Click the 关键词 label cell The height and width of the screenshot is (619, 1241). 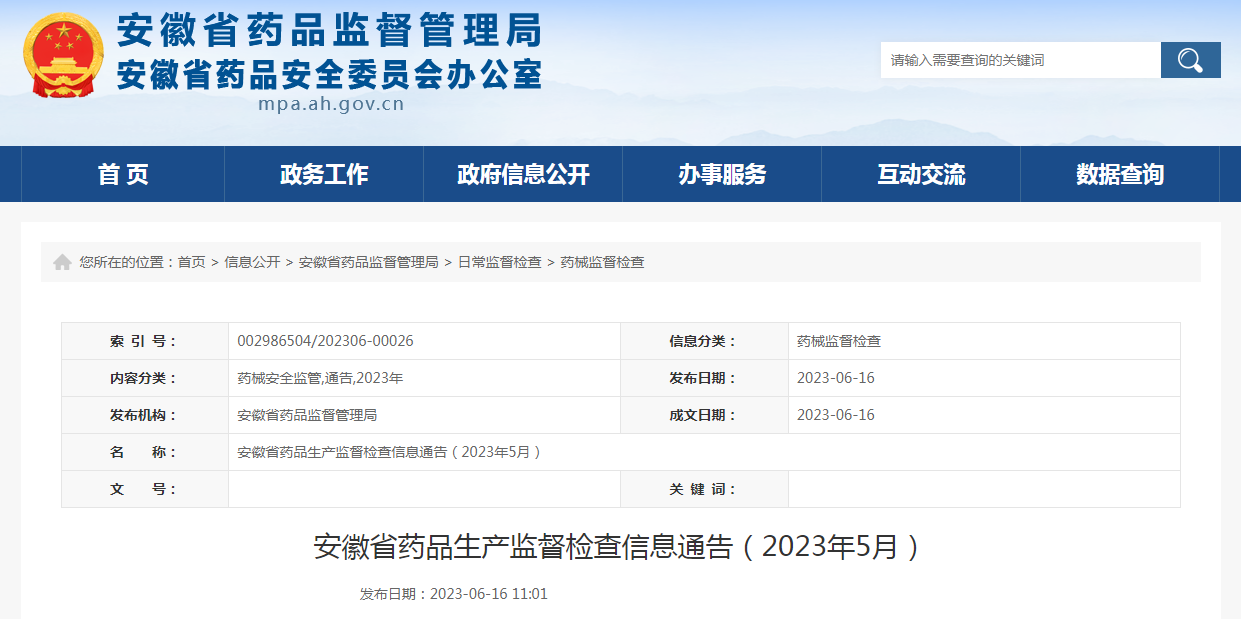point(704,489)
